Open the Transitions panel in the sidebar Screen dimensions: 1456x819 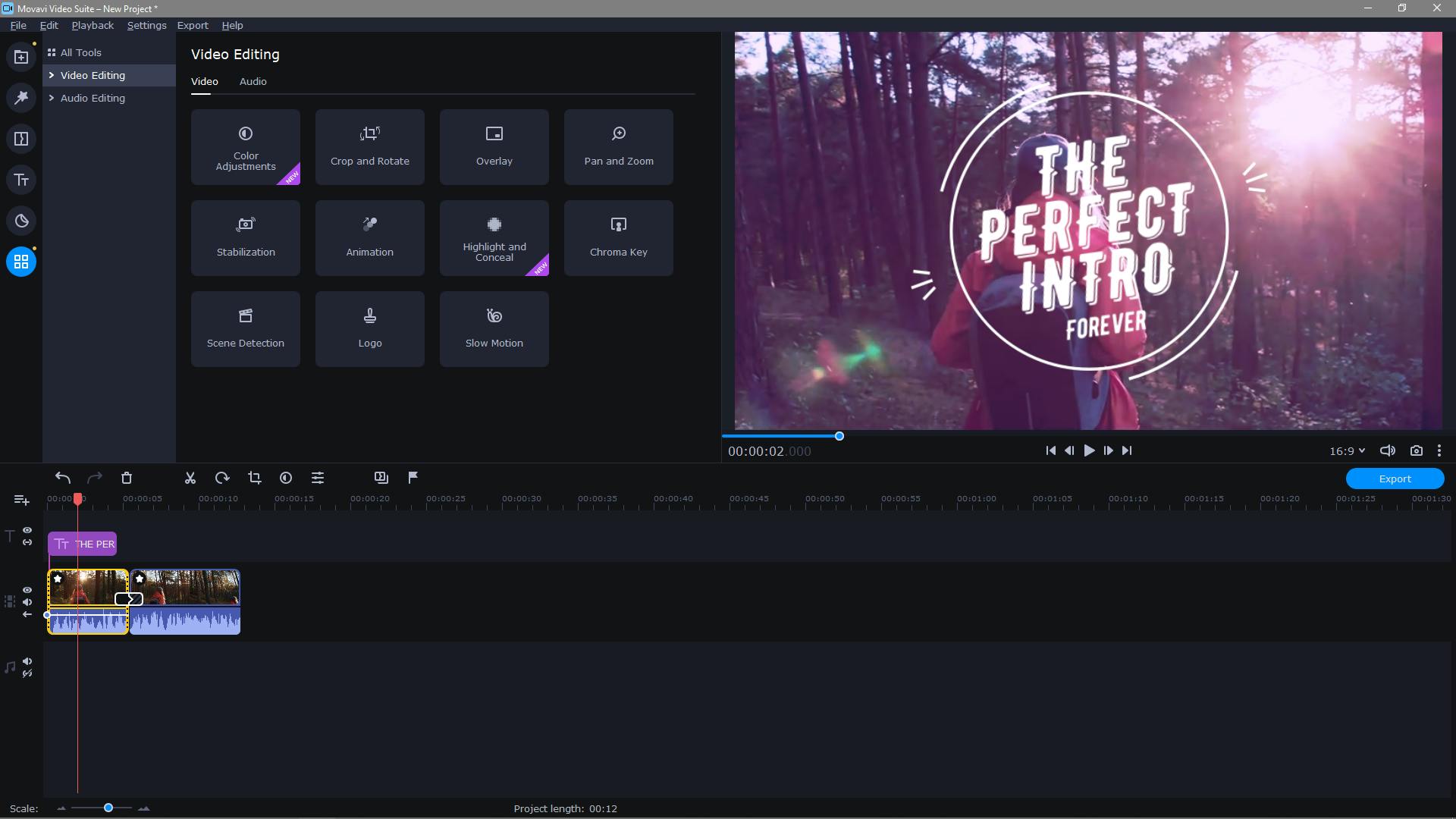coord(21,139)
